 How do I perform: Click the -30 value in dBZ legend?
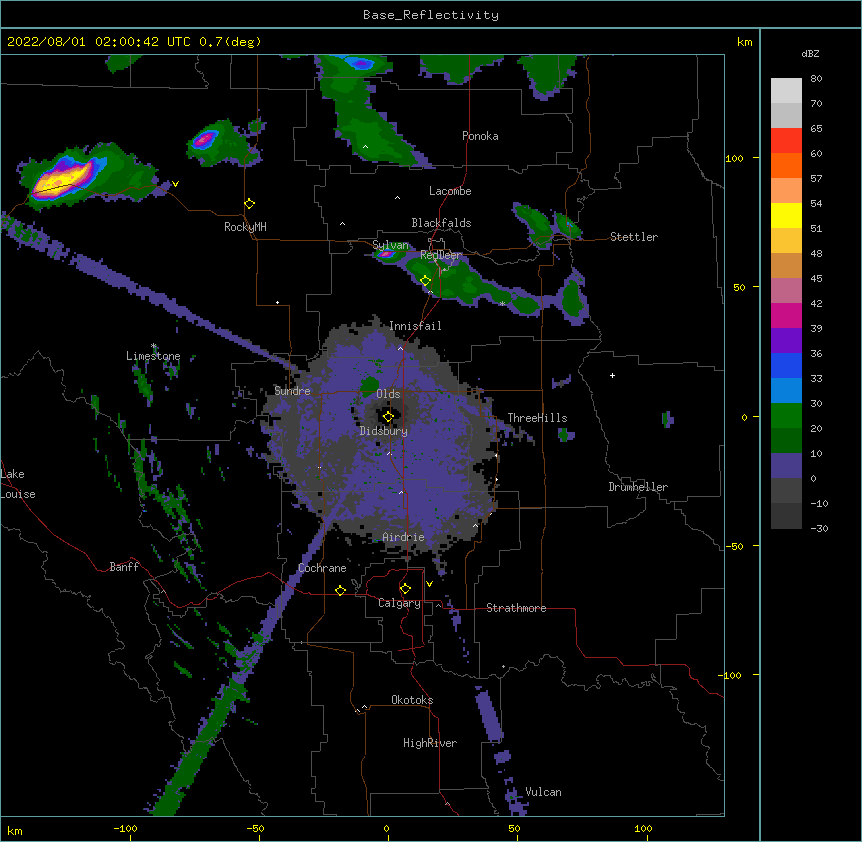click(819, 529)
